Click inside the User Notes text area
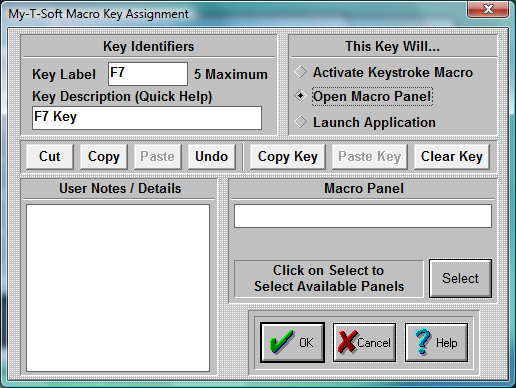Viewport: 516px width, 388px height. [118, 288]
